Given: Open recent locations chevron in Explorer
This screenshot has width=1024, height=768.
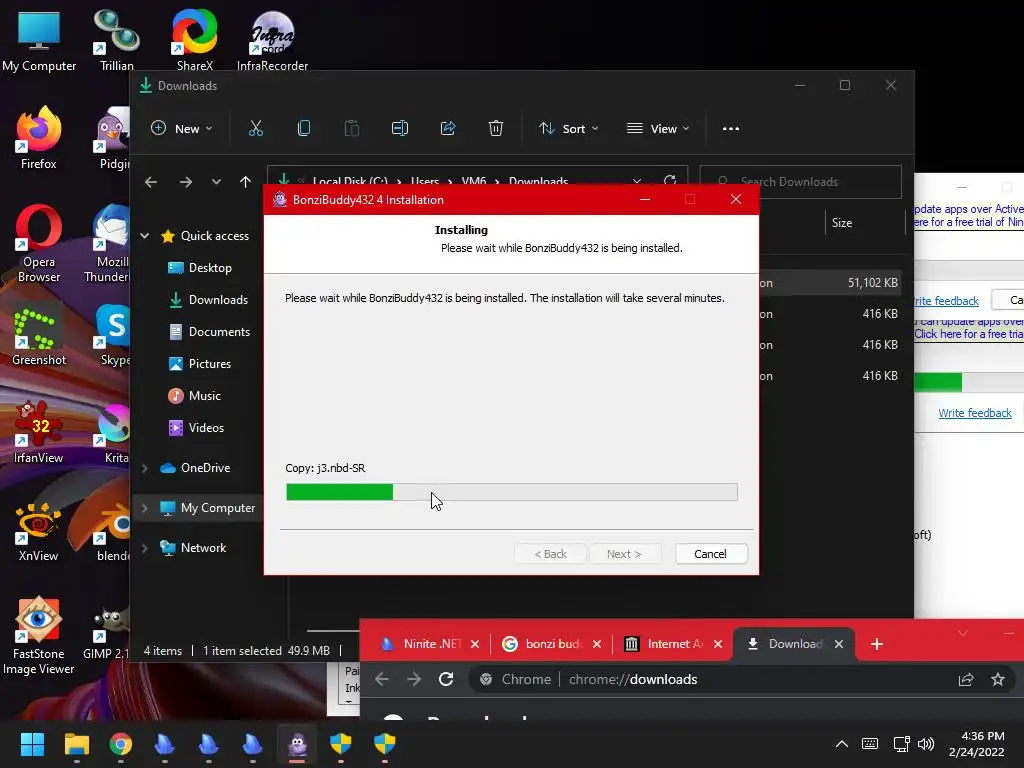Looking at the screenshot, I should pos(216,182).
